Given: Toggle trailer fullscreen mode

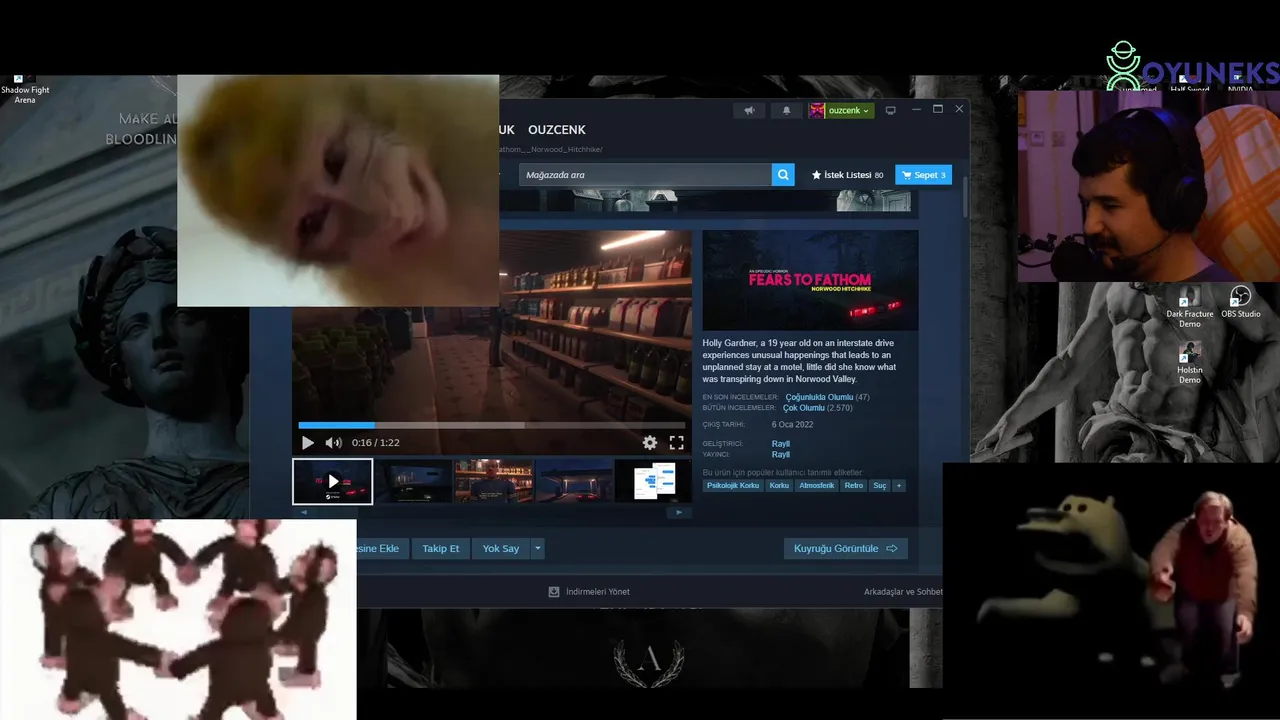Looking at the screenshot, I should pos(676,443).
